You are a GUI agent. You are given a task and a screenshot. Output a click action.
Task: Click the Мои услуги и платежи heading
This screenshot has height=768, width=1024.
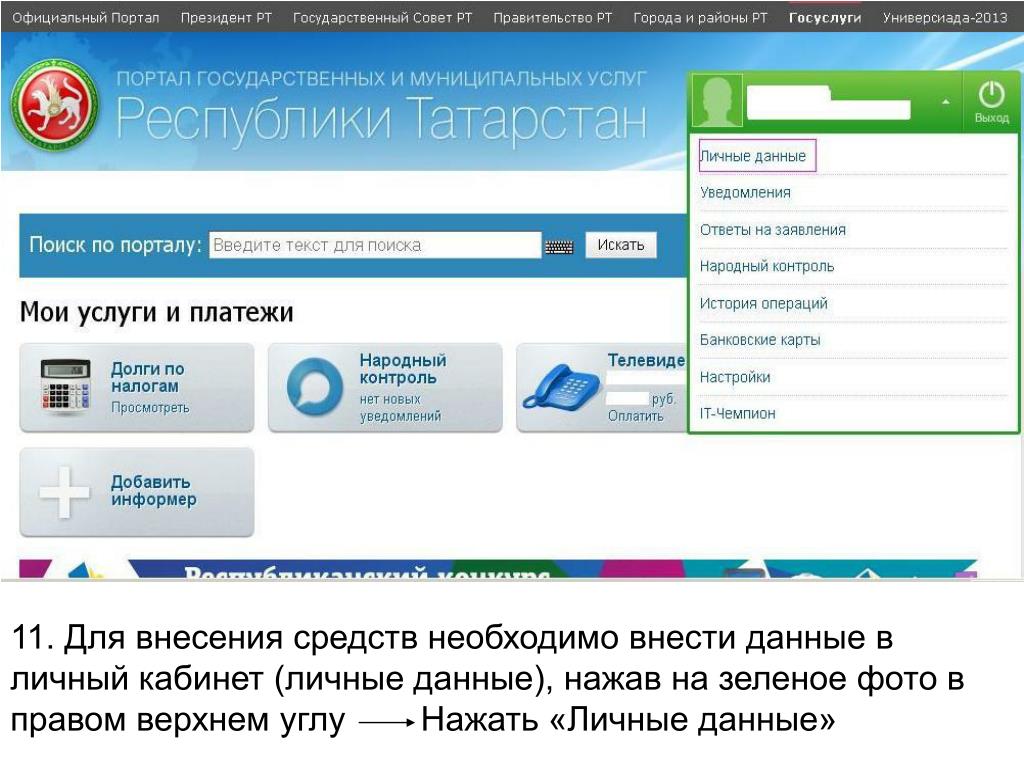[x=157, y=312]
